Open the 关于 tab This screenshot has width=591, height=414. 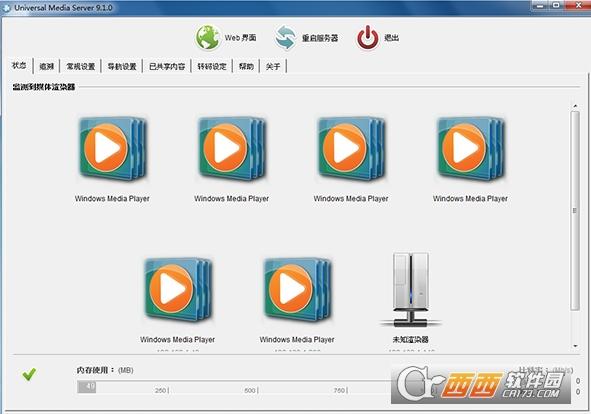click(x=273, y=67)
